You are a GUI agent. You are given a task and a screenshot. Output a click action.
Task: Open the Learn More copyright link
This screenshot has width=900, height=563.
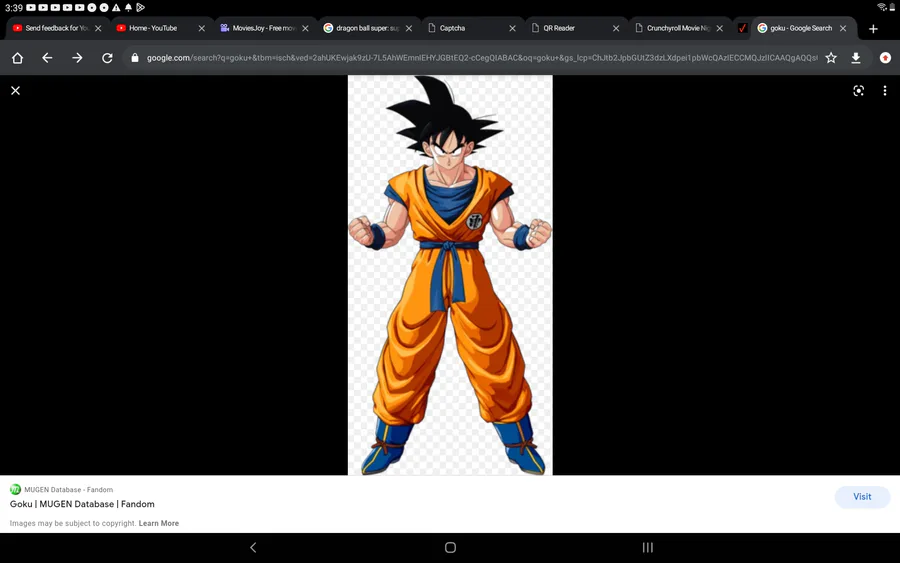click(x=158, y=523)
